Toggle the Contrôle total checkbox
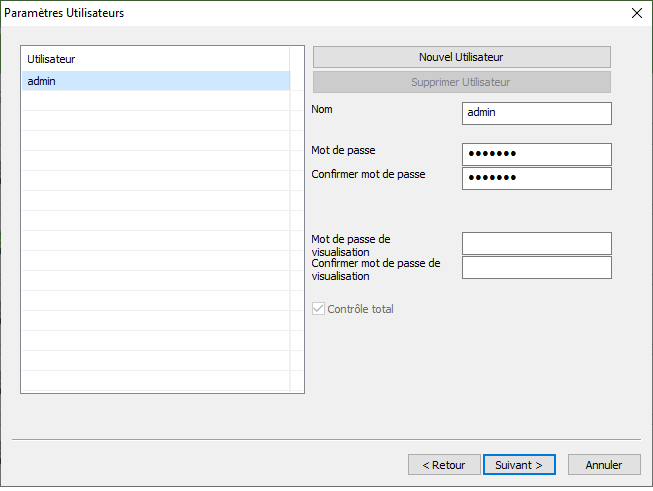The height and width of the screenshot is (491, 653). (x=319, y=309)
